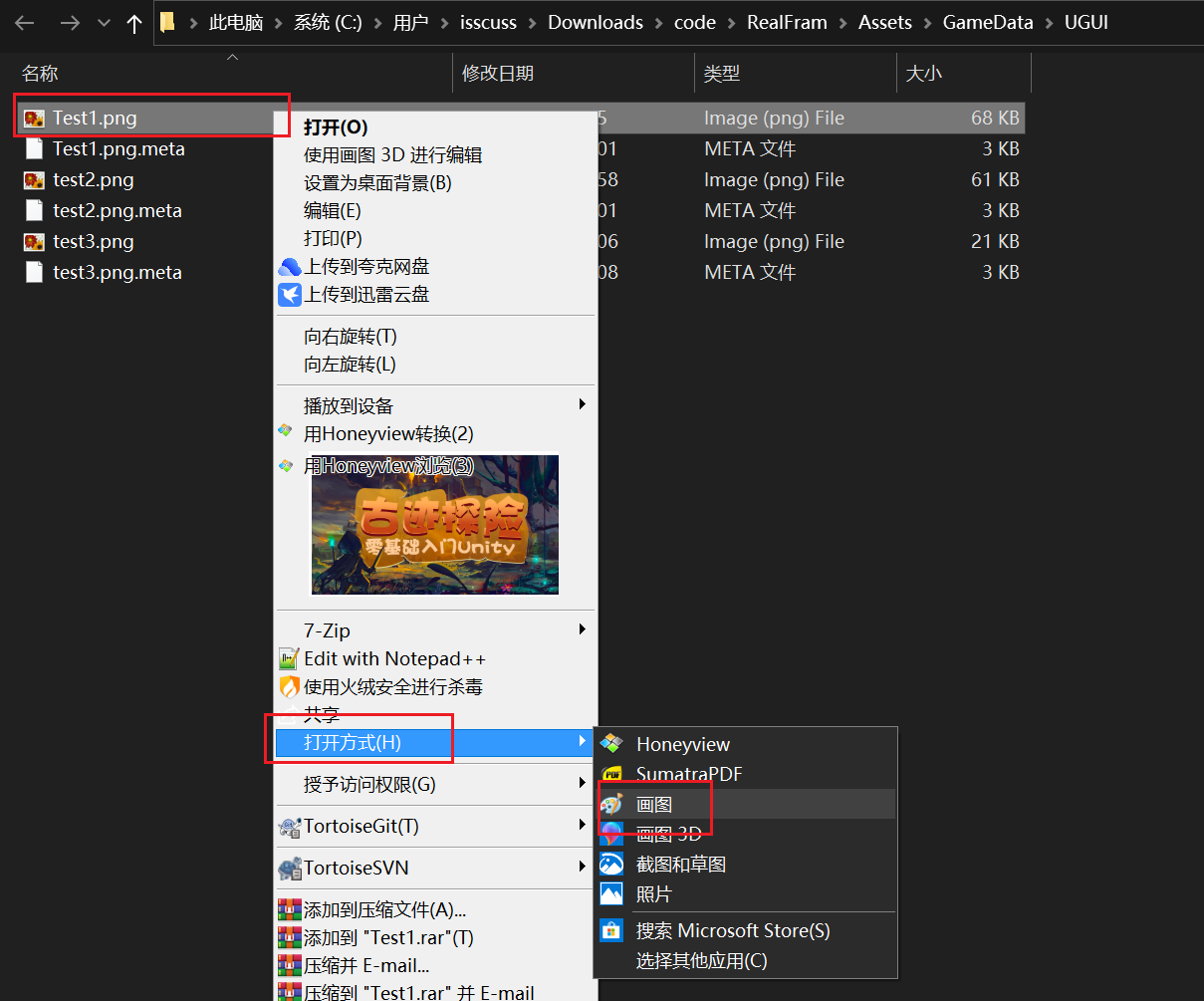Navigate to the RealFram breadcrumb
This screenshot has width=1204, height=1001.
(x=787, y=23)
